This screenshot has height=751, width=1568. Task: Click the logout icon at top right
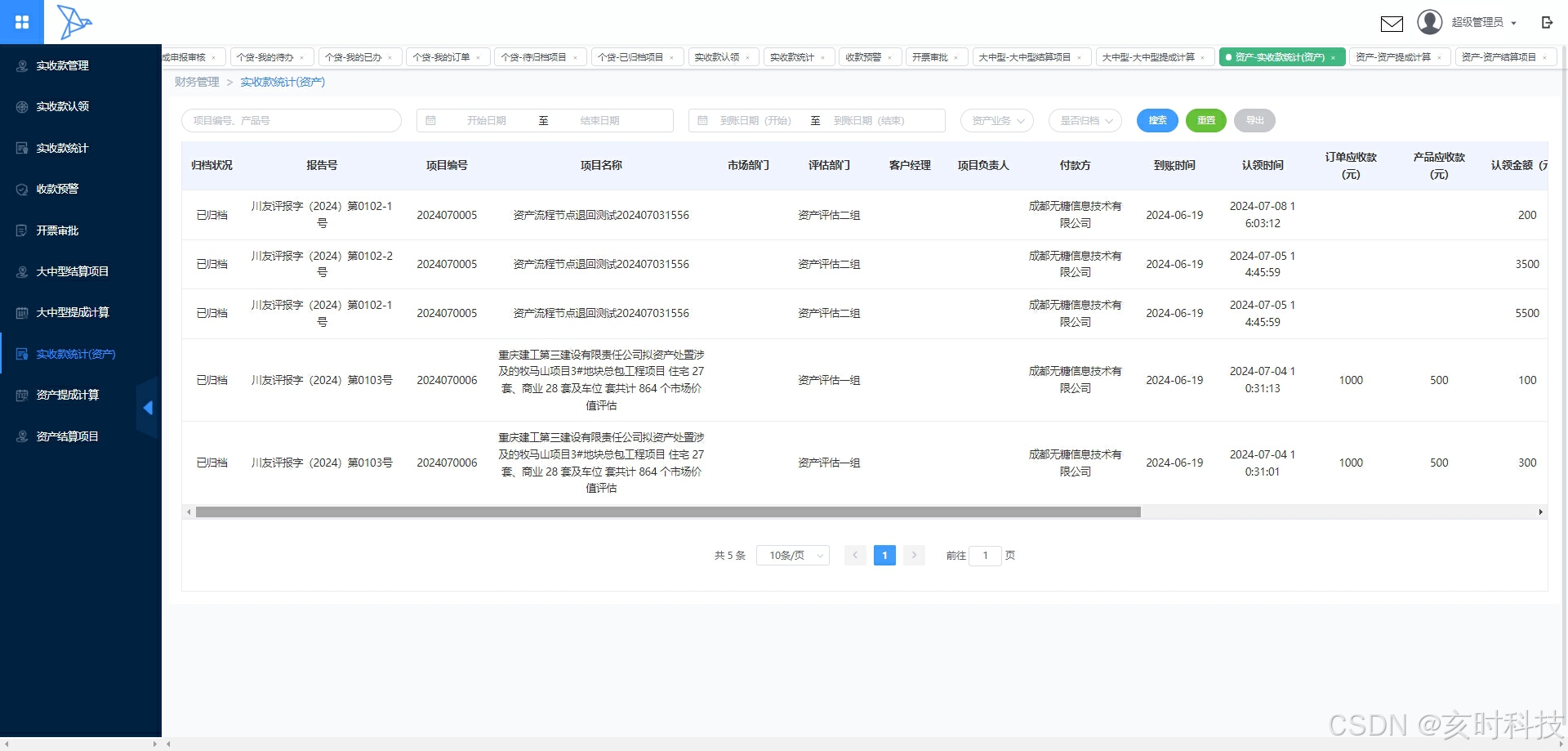[x=1548, y=22]
